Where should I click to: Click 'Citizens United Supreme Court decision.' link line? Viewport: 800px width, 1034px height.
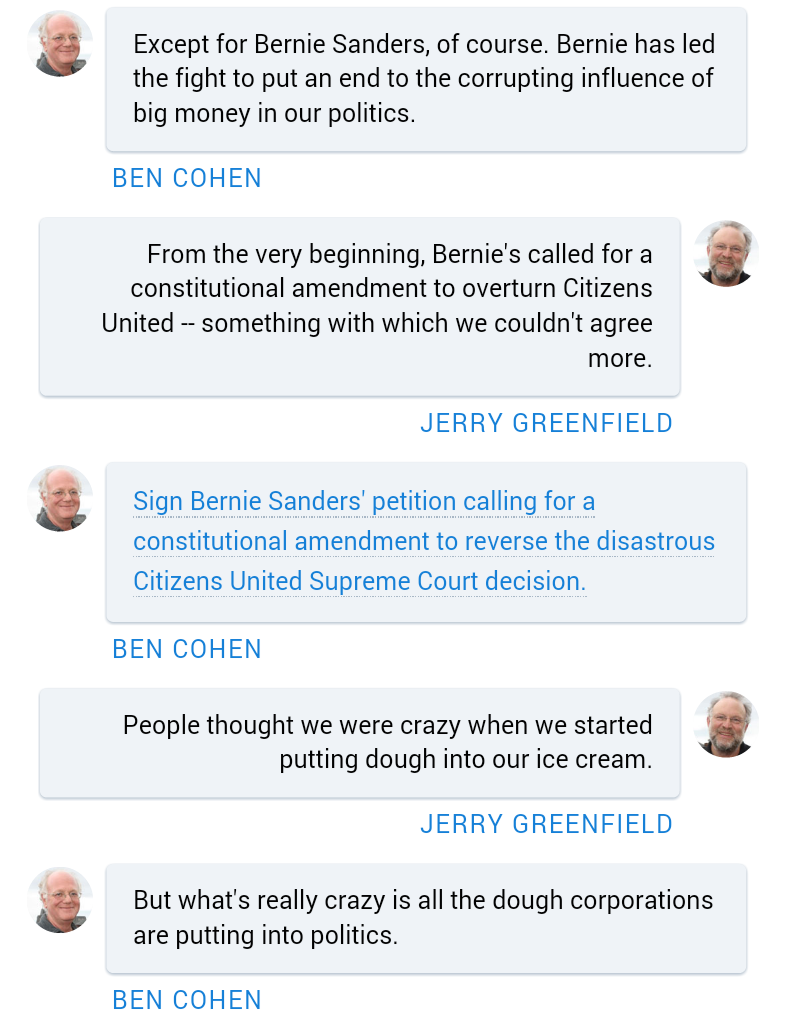click(x=360, y=581)
